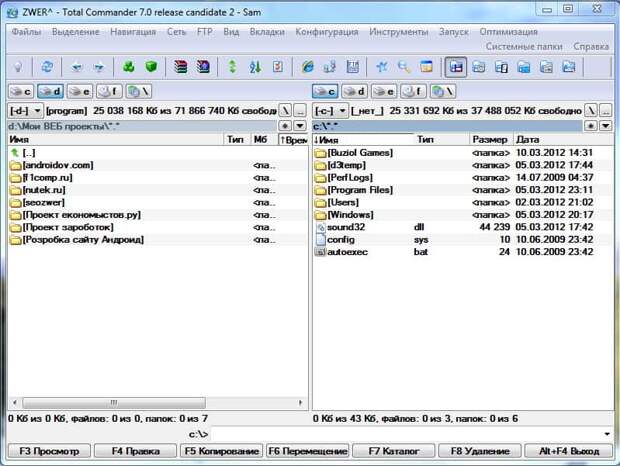Select drive c button in right panel
The image size is (620, 466).
pos(325,92)
